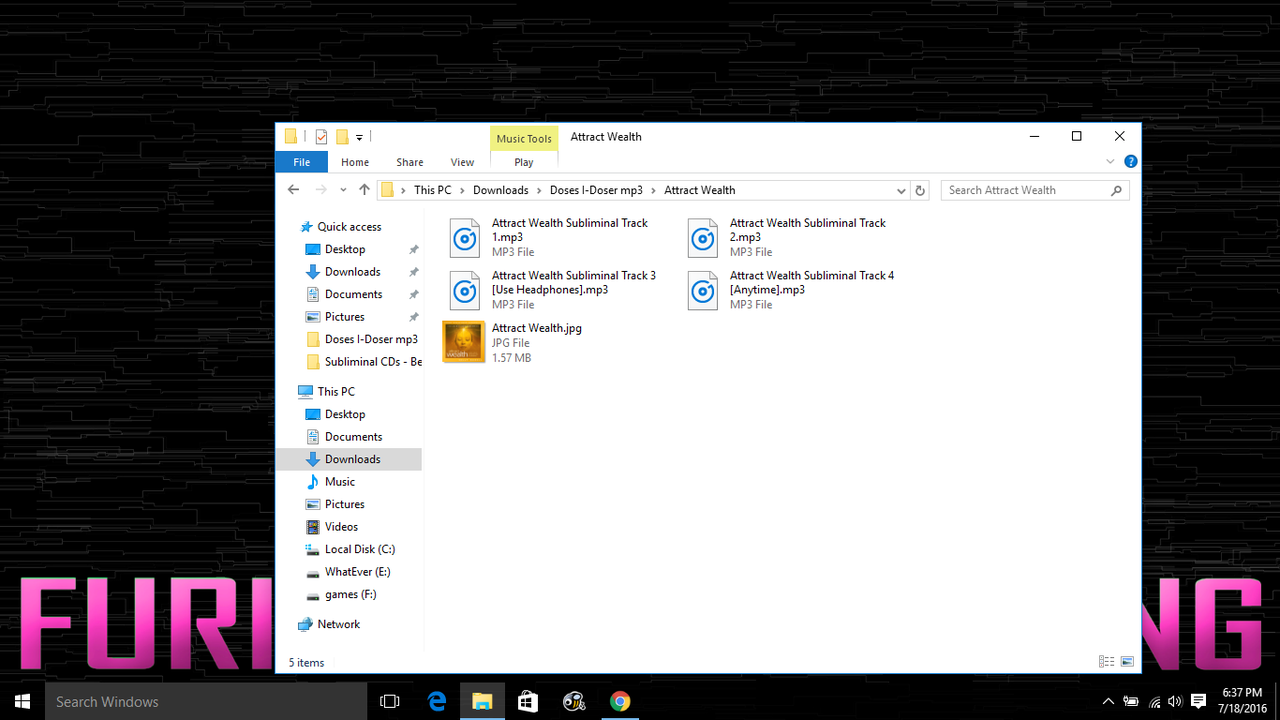Open Desktop under This PC
1280x720 pixels.
[345, 414]
